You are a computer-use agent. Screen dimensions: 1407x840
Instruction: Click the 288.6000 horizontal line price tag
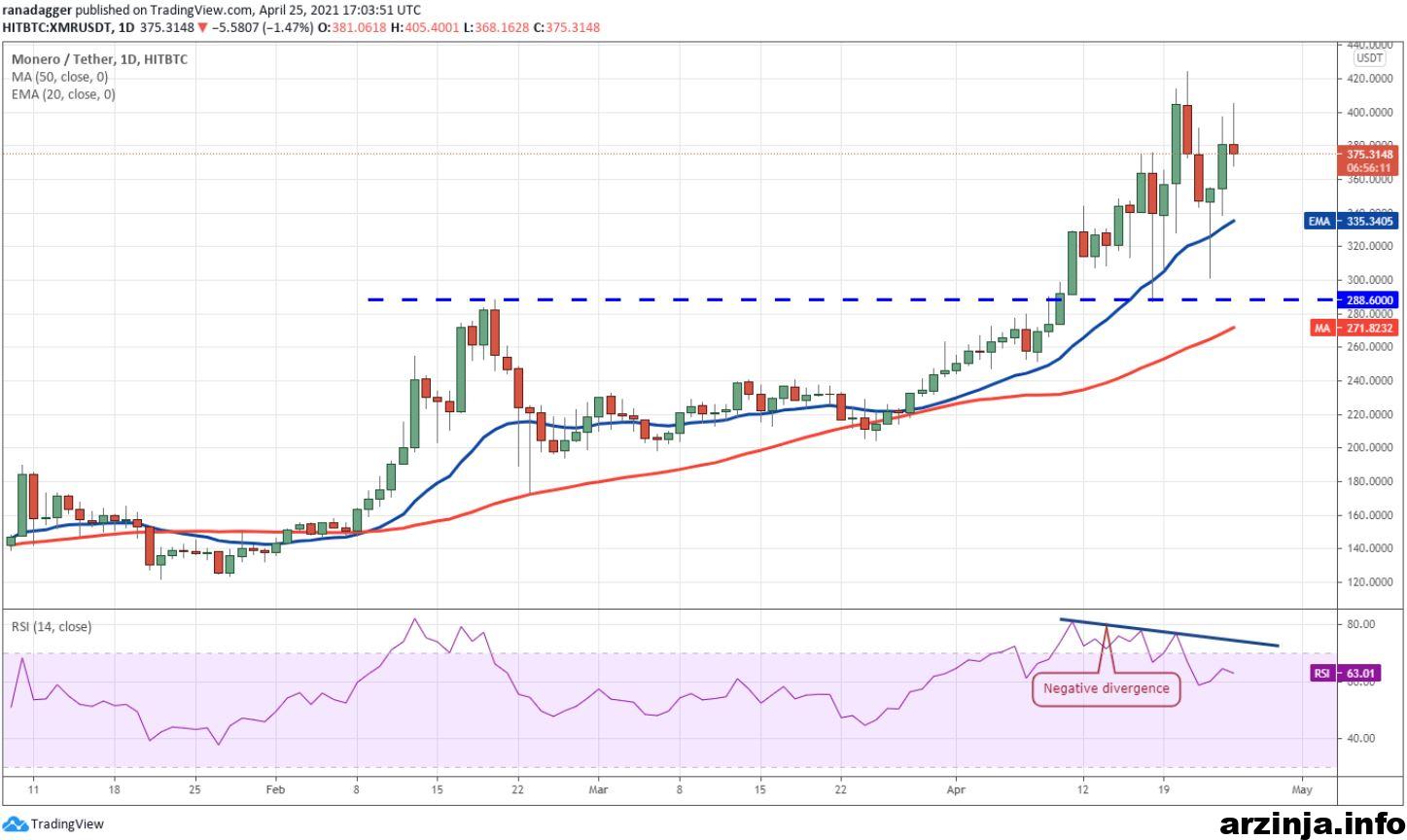click(x=1369, y=301)
